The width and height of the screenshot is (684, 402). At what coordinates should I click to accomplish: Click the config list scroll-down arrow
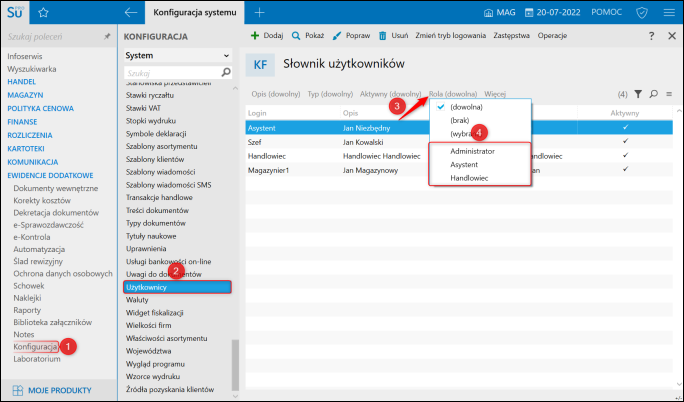(x=236, y=396)
